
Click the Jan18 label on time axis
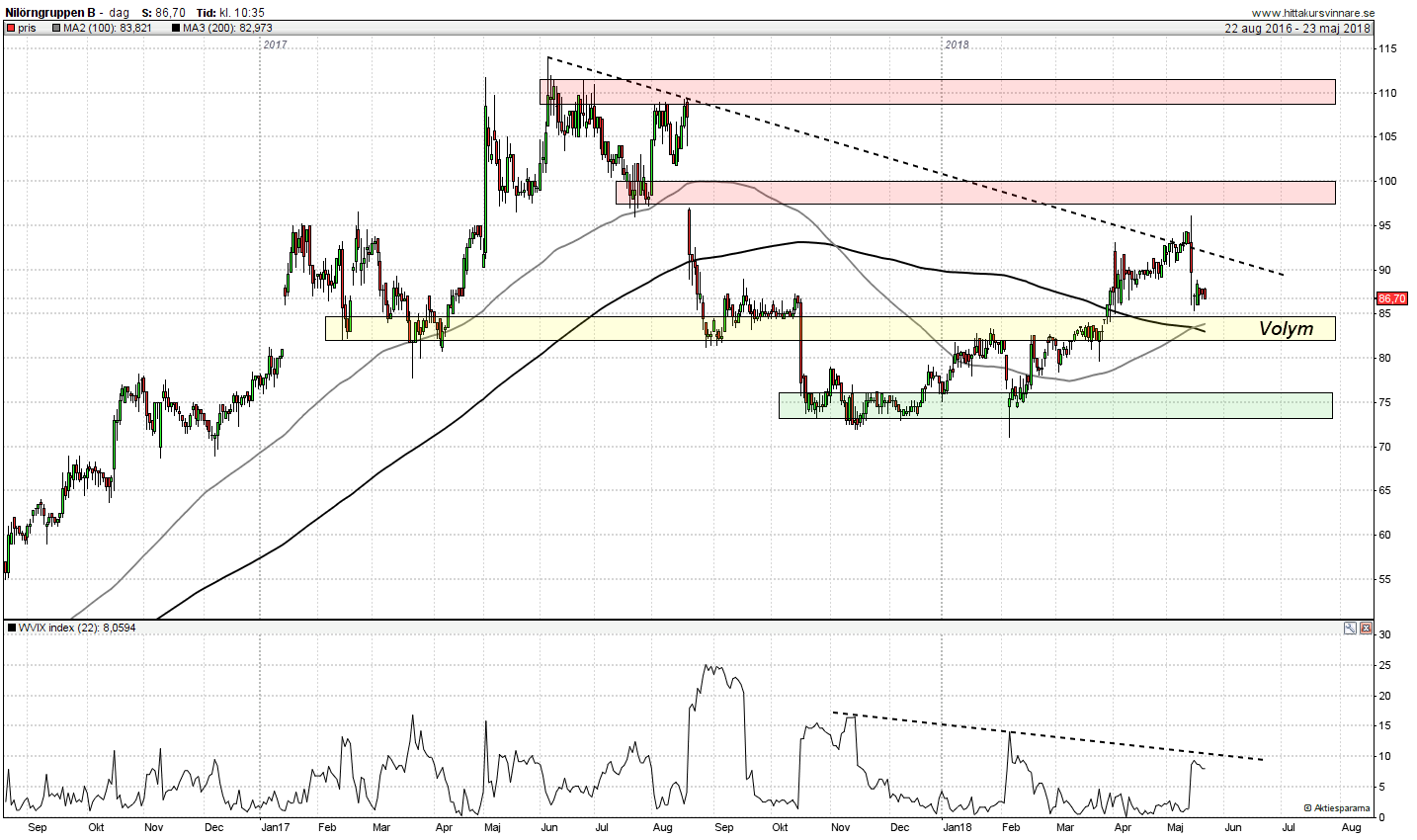coord(956,826)
